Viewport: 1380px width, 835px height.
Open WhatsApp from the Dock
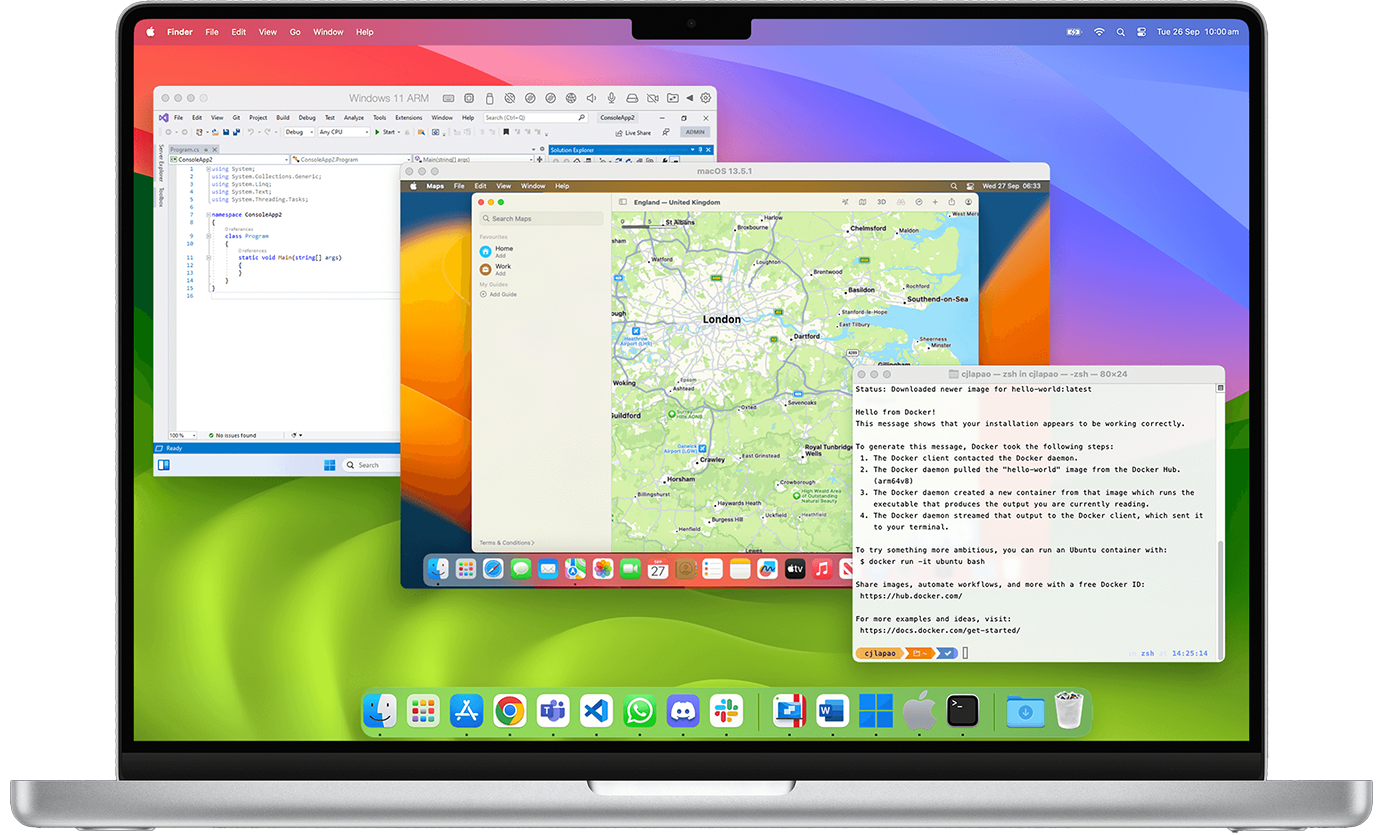click(639, 711)
